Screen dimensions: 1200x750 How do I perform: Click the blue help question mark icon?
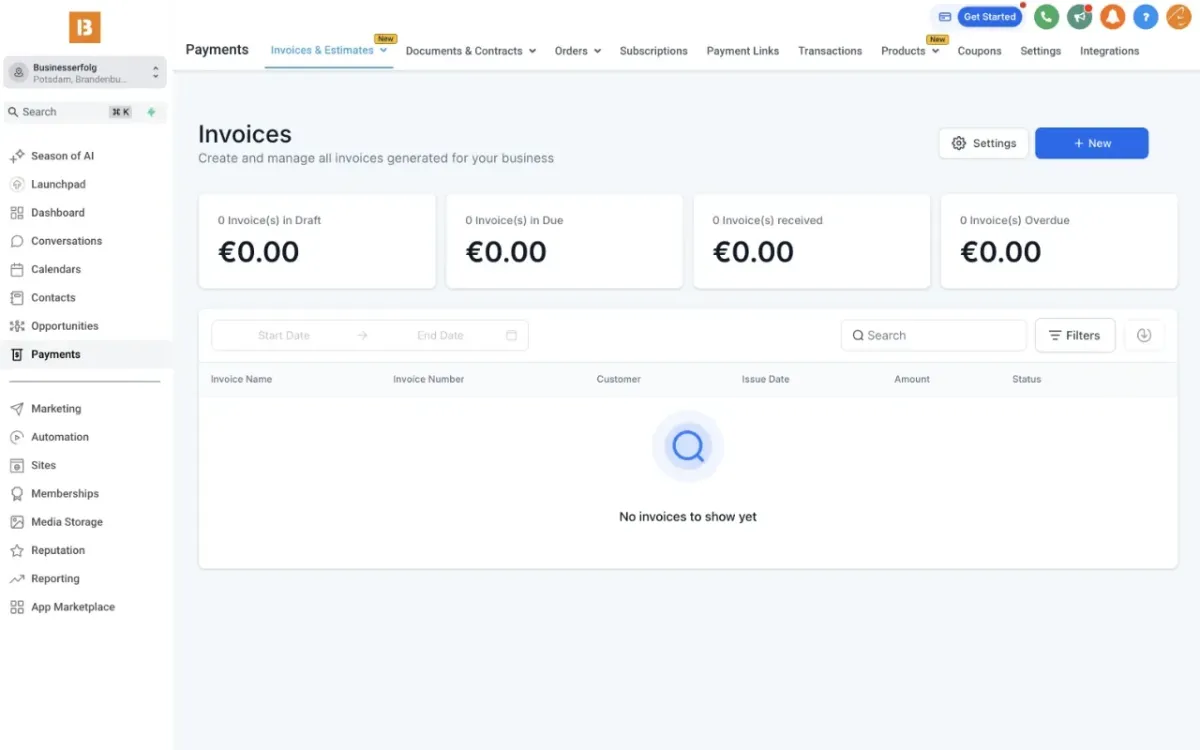point(1145,17)
